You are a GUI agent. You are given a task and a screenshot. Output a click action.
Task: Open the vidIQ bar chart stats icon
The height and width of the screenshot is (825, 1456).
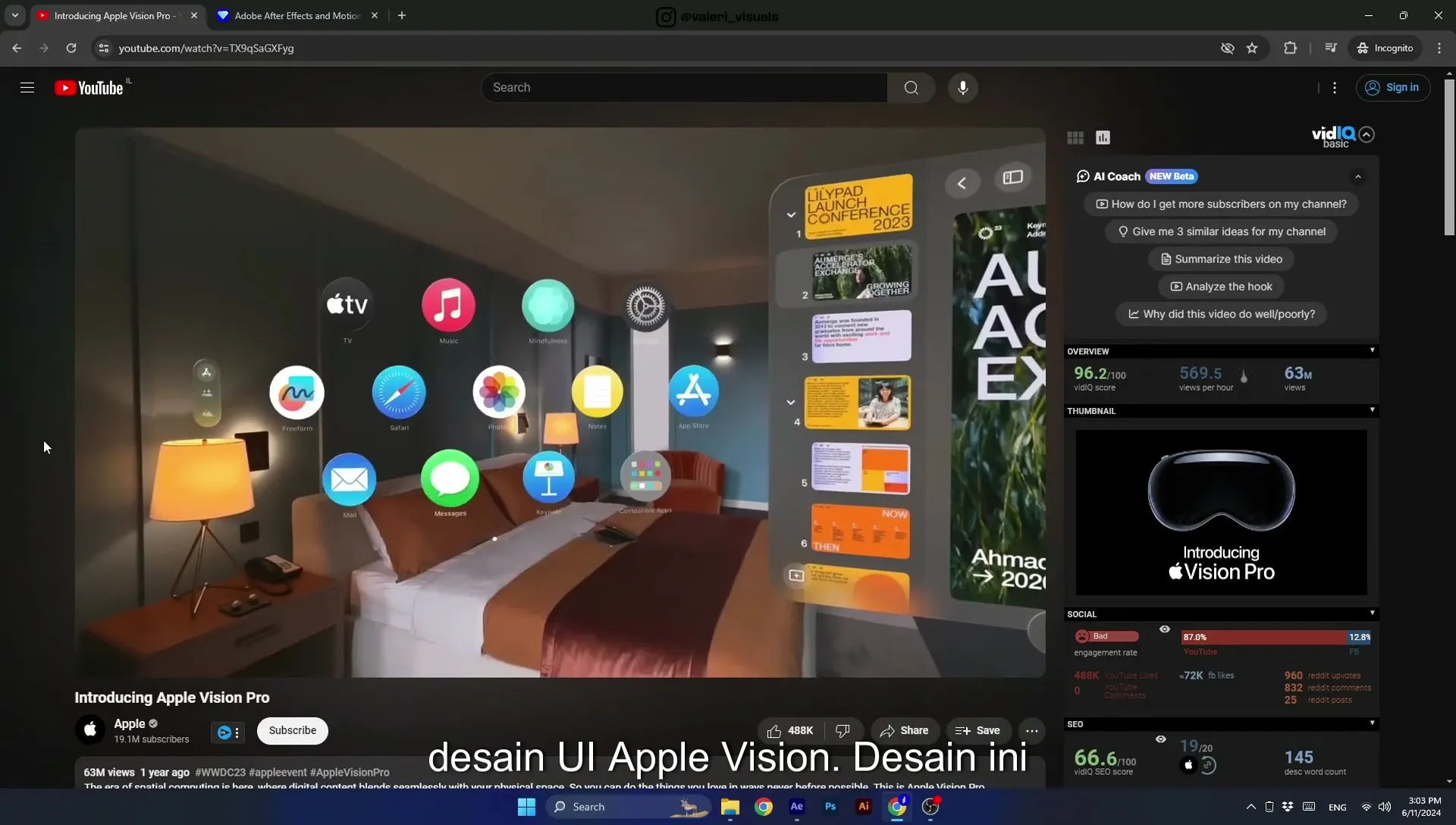pyautogui.click(x=1103, y=137)
